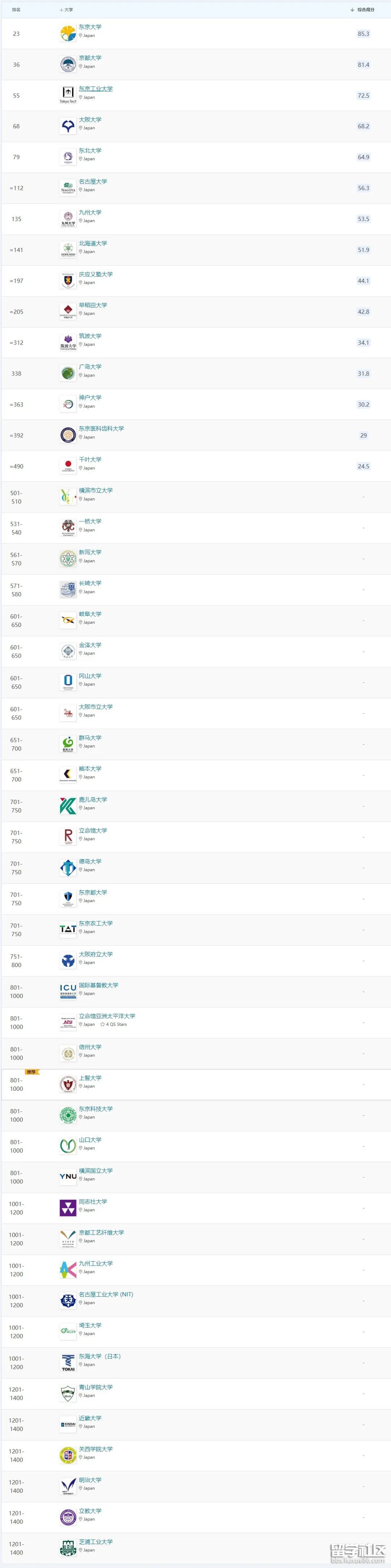The image size is (391, 1568).
Task: Click the TOKAI university logo
Action: 68,1362
